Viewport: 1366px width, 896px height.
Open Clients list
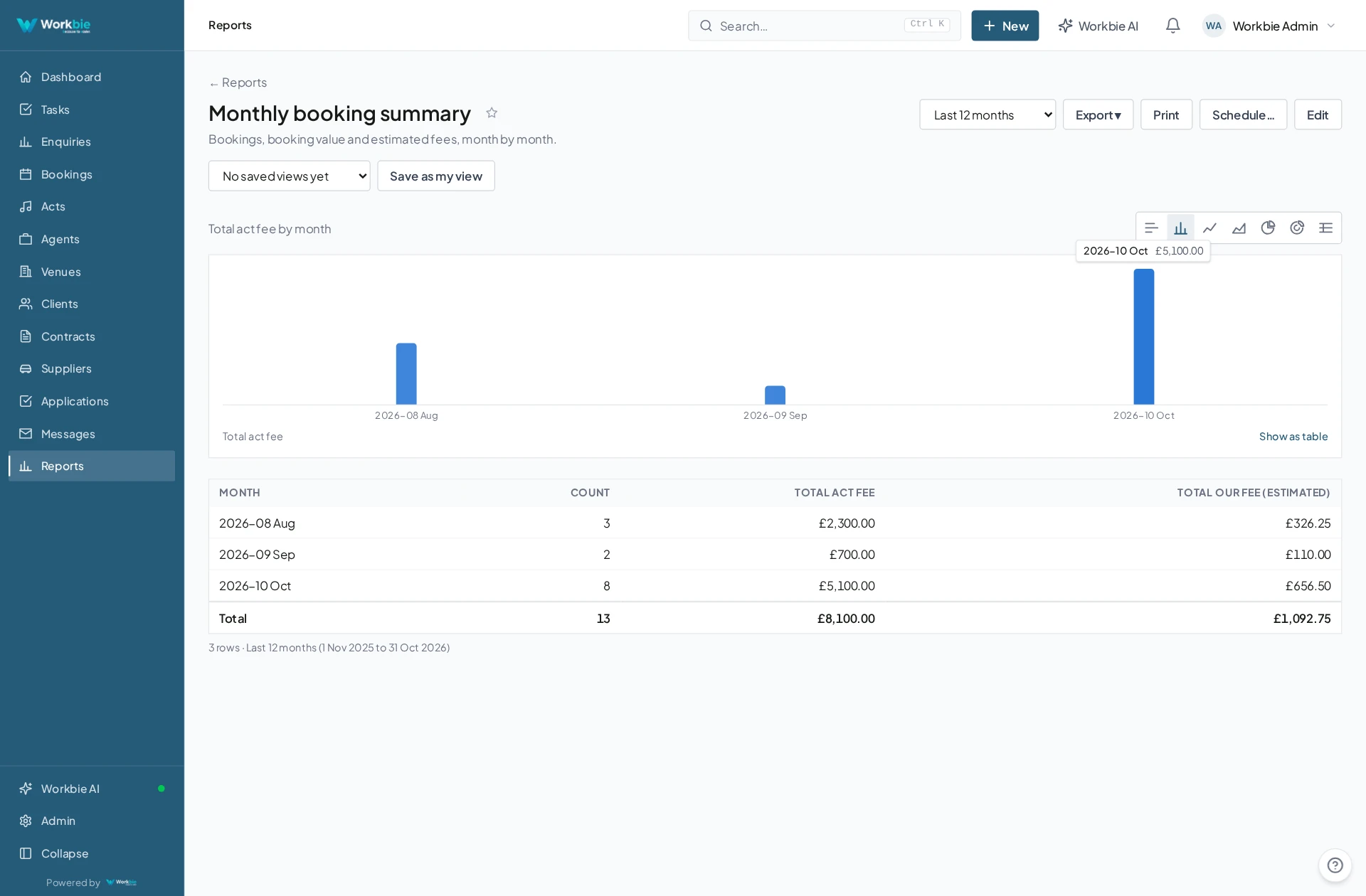click(92, 304)
